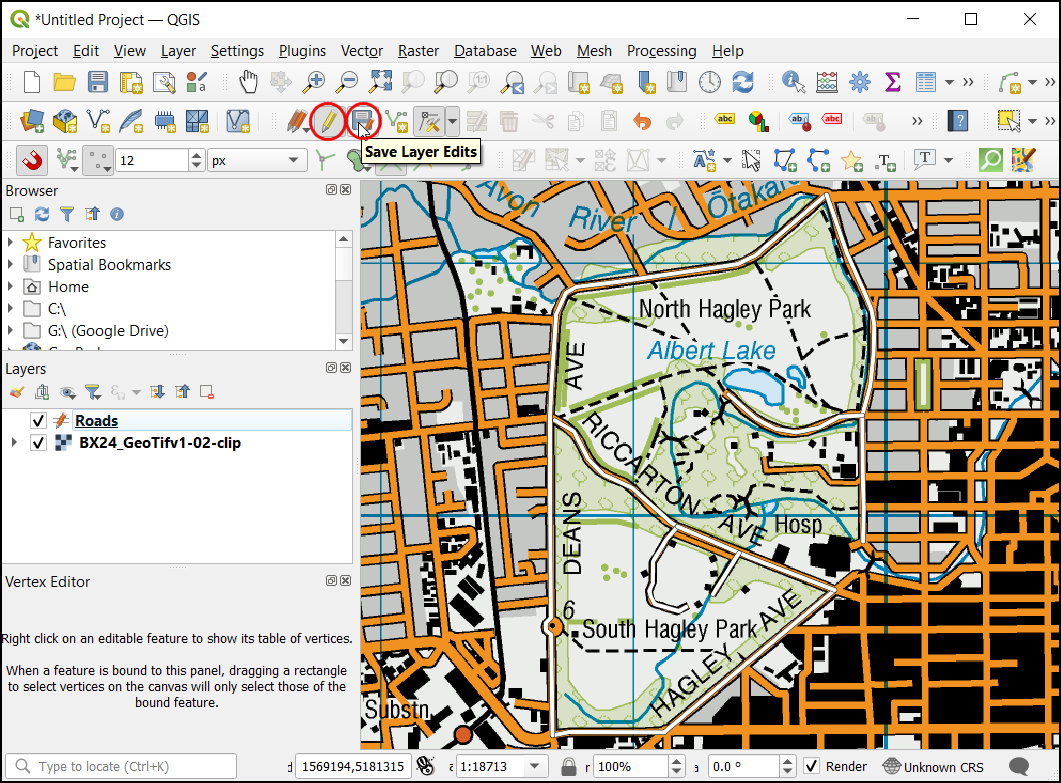This screenshot has width=1061, height=783.
Task: Click the Unknown CRS button
Action: point(933,767)
